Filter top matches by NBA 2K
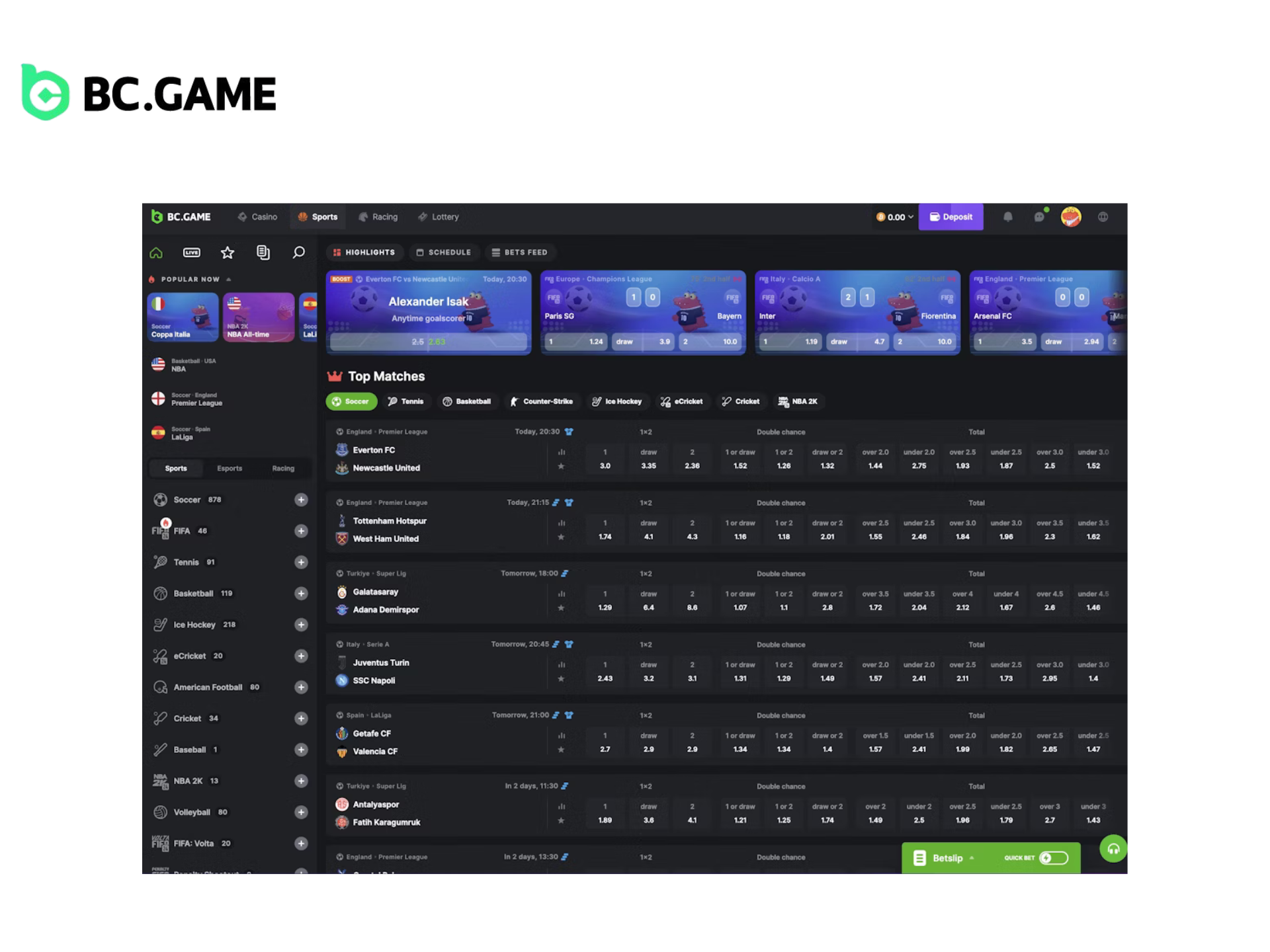Image resolution: width=1270 pixels, height=952 pixels. tap(798, 401)
